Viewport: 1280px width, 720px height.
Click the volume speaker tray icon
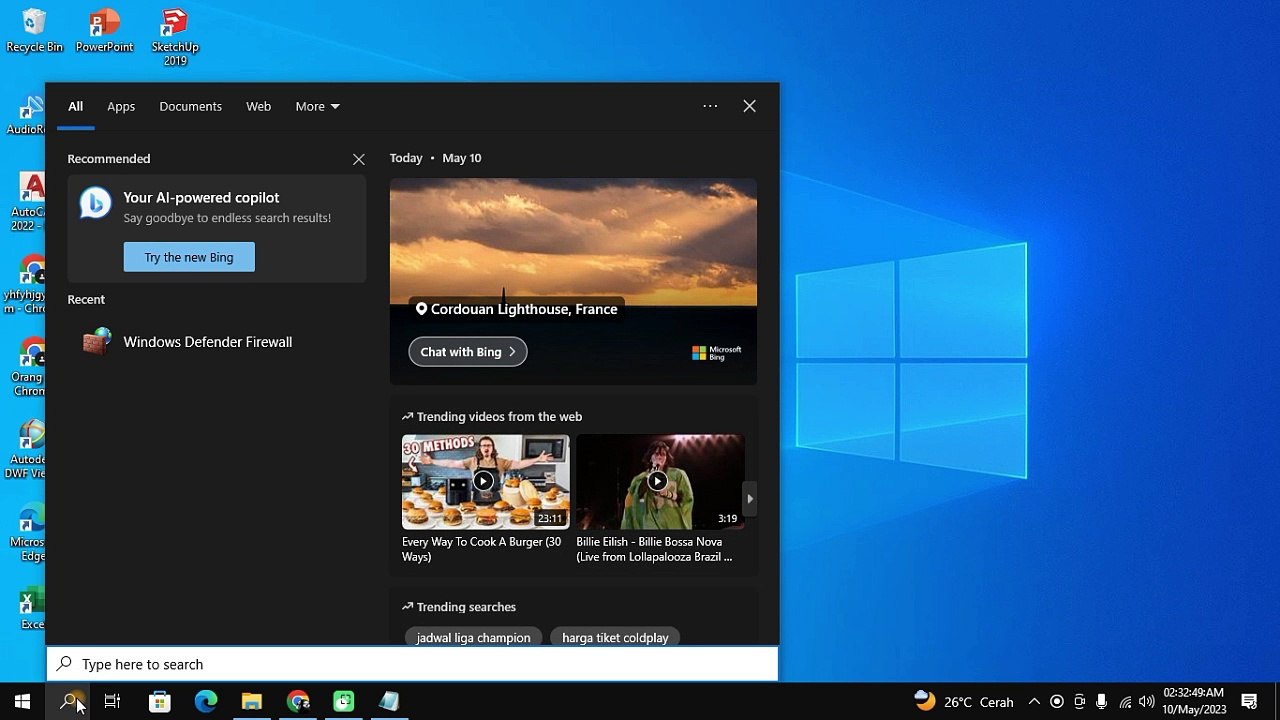pyautogui.click(x=1147, y=701)
